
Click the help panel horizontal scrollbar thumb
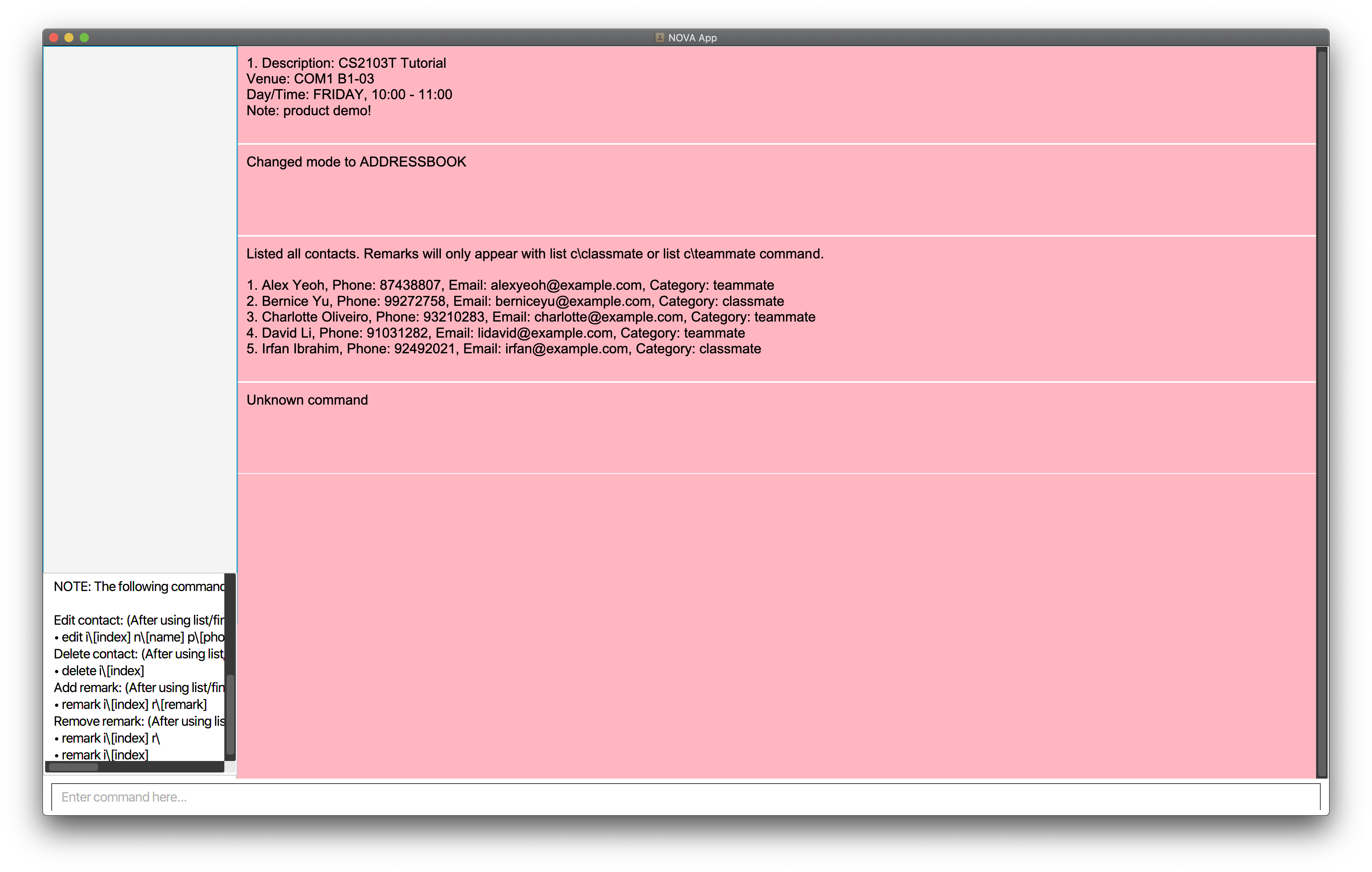coord(73,767)
